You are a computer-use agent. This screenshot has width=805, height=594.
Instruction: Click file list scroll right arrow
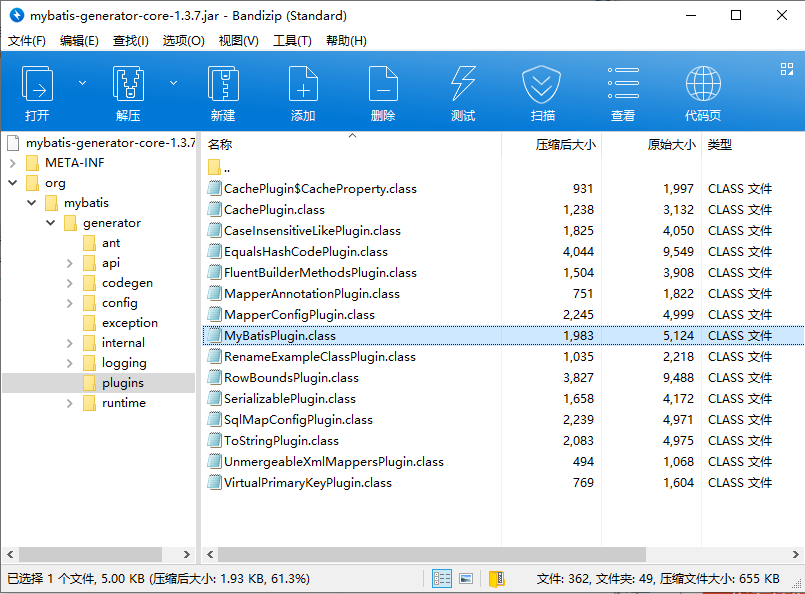(795, 554)
